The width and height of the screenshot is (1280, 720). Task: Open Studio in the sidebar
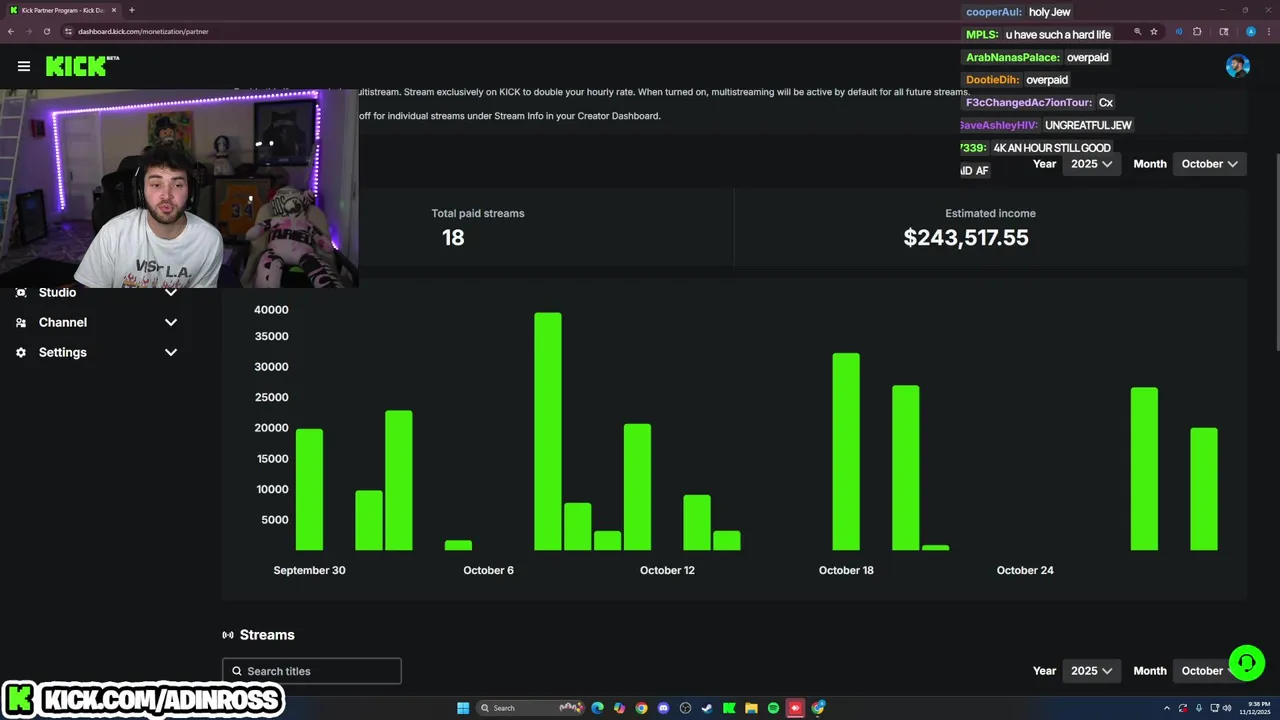click(x=57, y=292)
